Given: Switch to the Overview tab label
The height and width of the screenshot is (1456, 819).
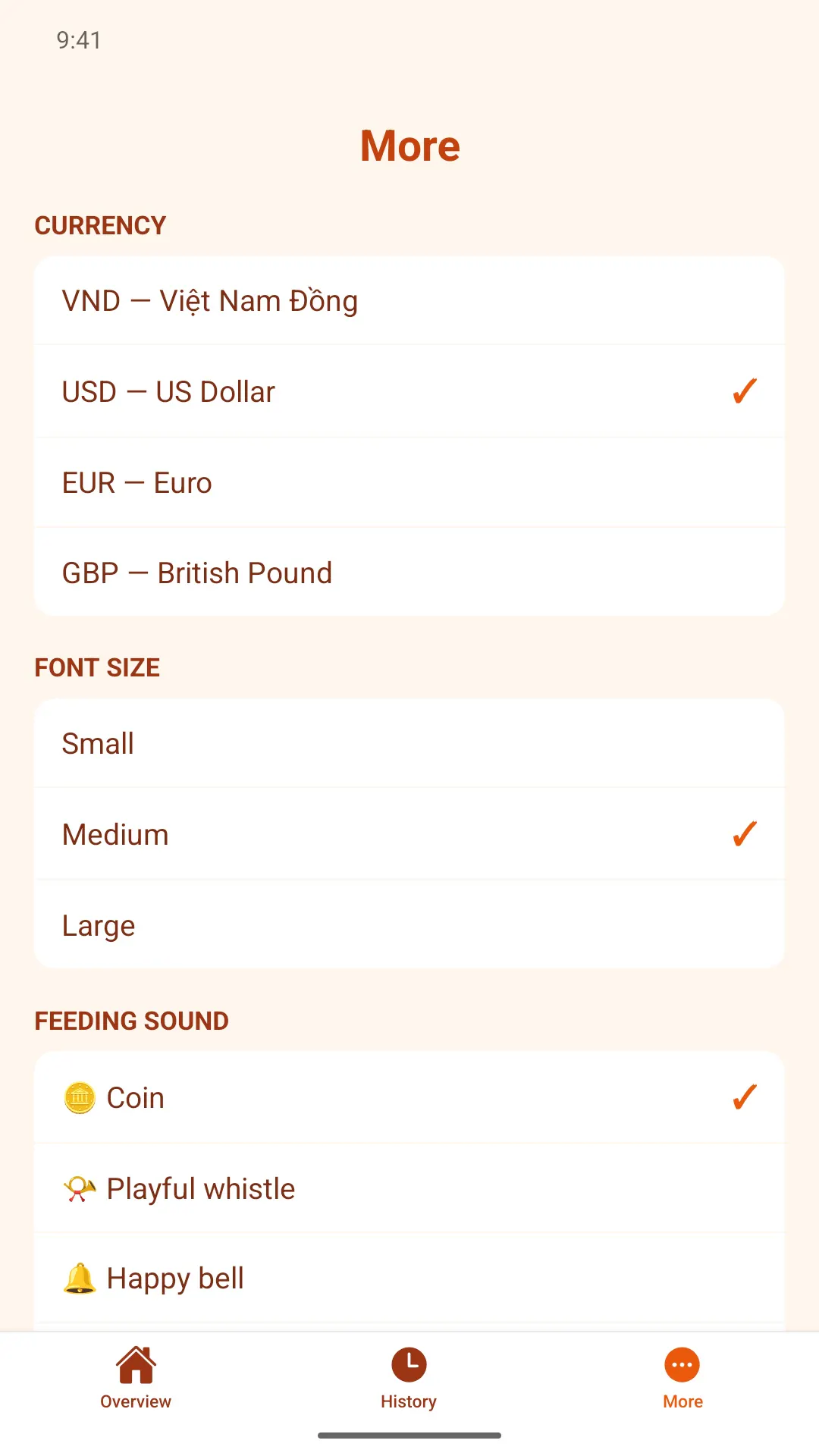Looking at the screenshot, I should (136, 1401).
